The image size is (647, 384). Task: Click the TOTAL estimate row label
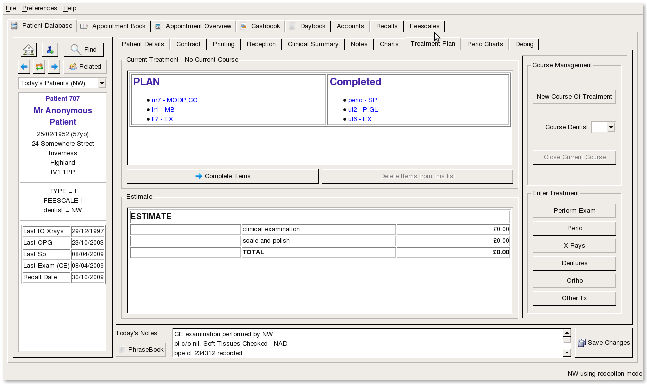[x=253, y=252]
